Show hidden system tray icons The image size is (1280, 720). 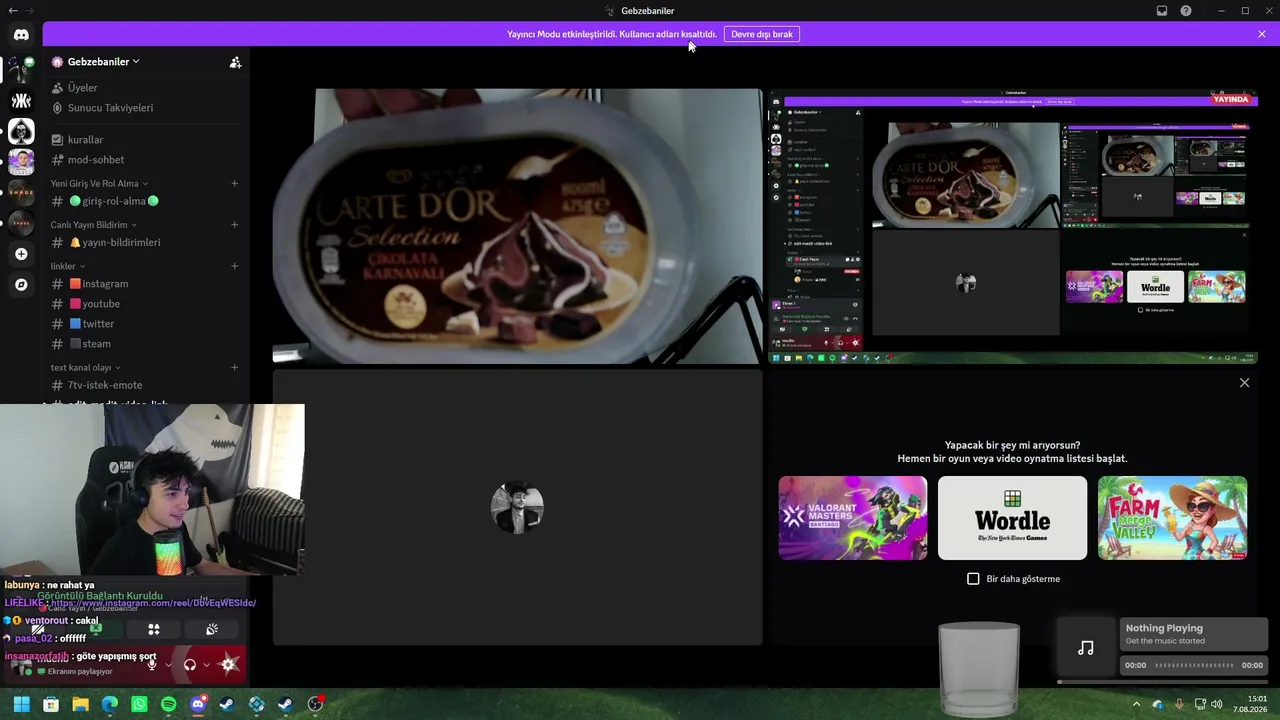click(1136, 704)
